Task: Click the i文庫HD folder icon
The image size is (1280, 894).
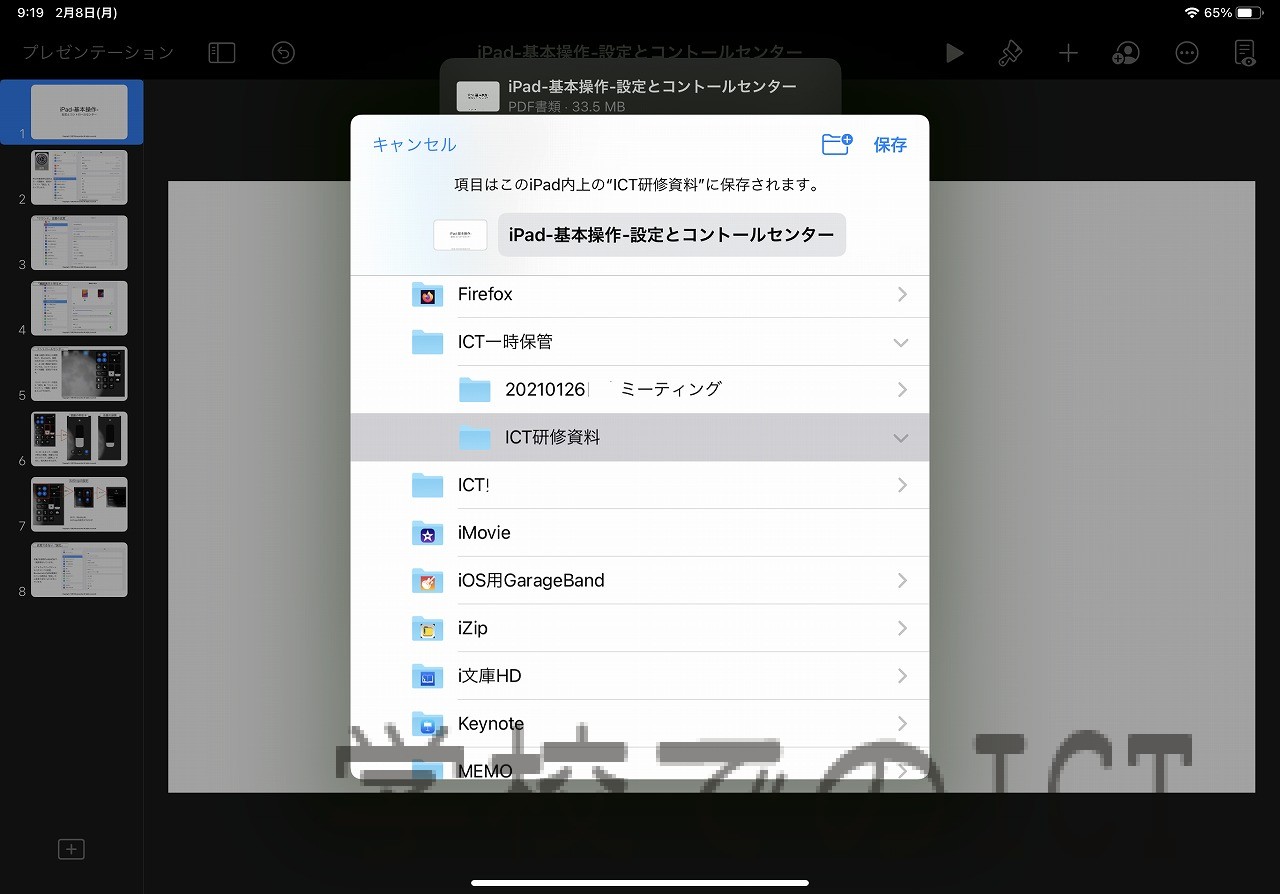Action: coord(427,676)
